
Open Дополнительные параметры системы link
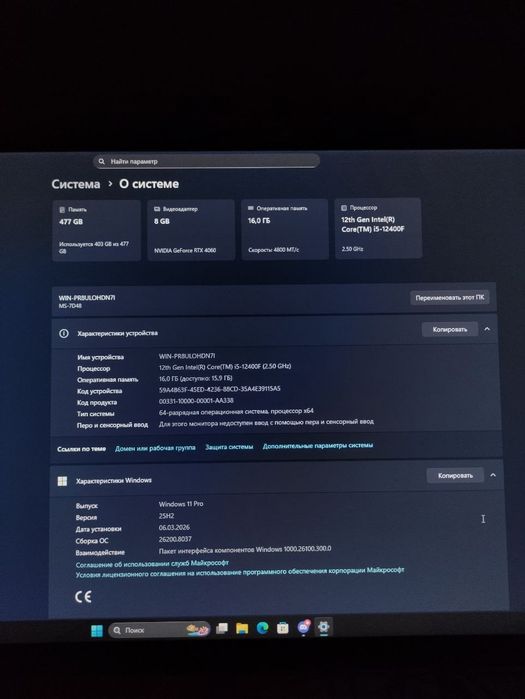click(318, 445)
